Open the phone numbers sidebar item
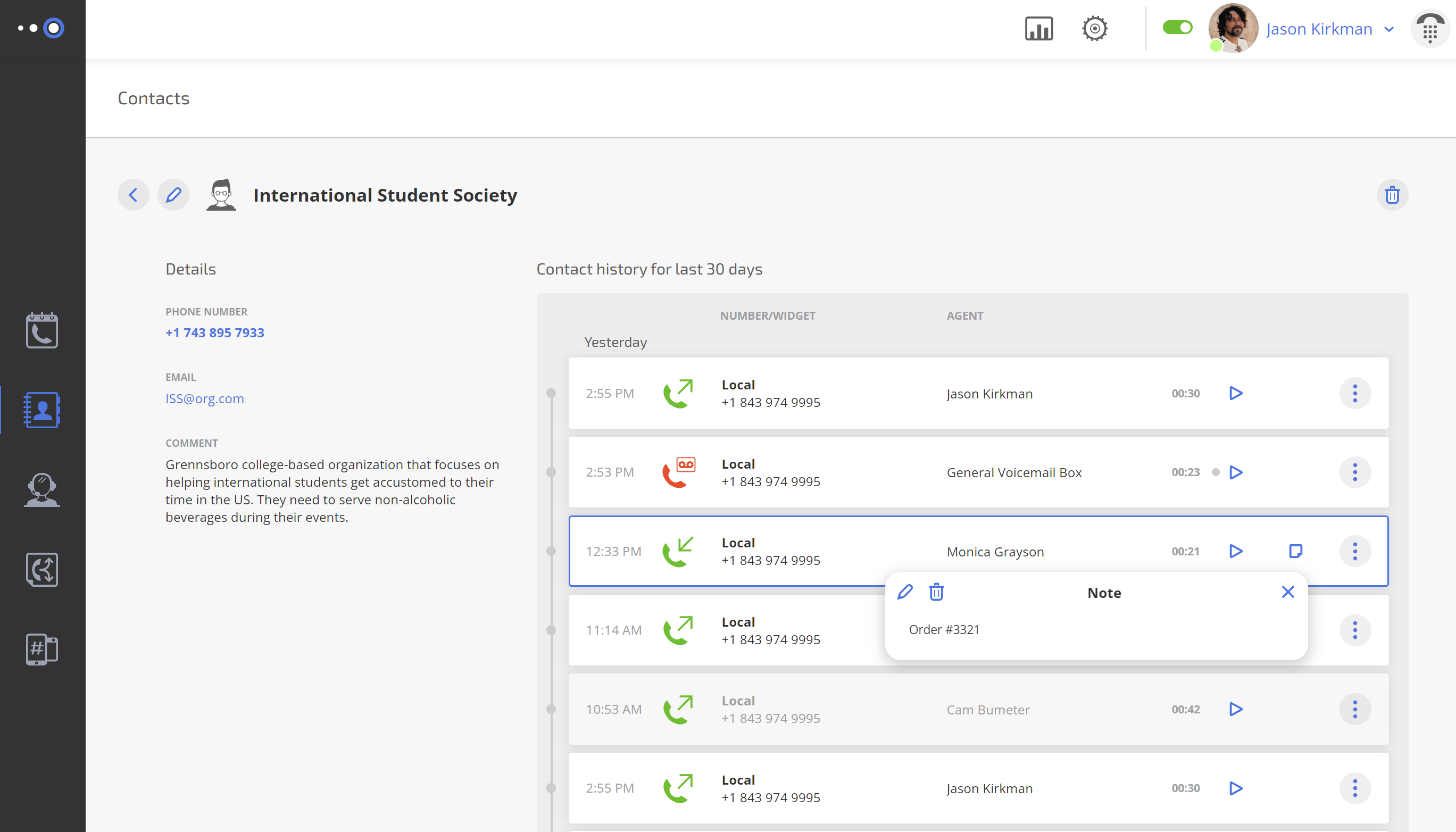This screenshot has height=832, width=1456. 41,649
